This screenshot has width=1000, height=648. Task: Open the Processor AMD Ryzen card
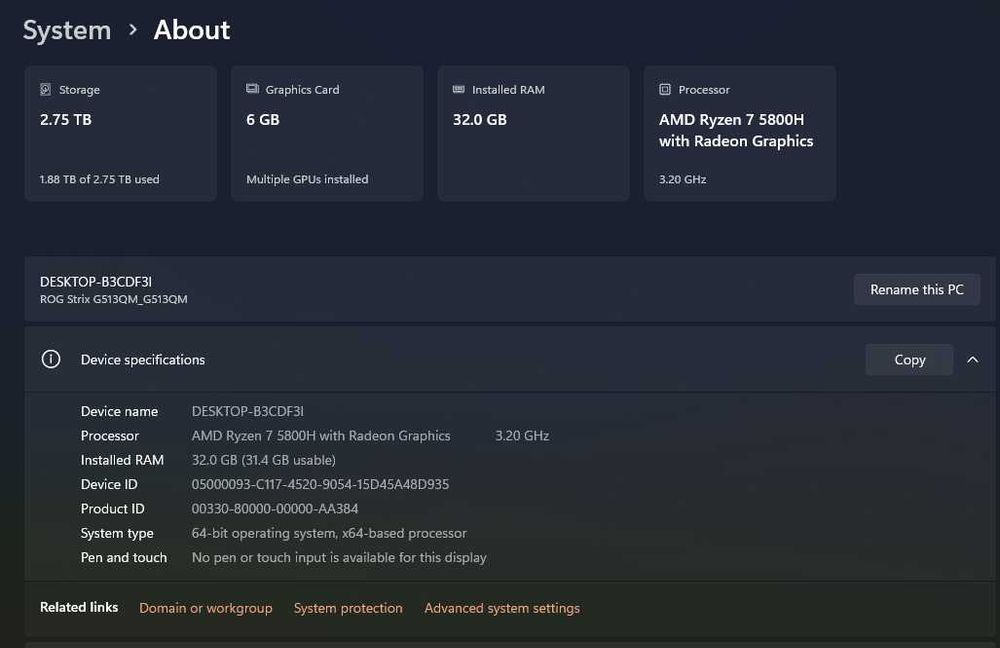(740, 133)
